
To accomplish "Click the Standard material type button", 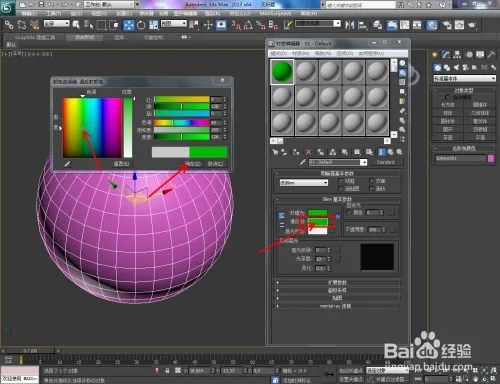I will coord(385,162).
